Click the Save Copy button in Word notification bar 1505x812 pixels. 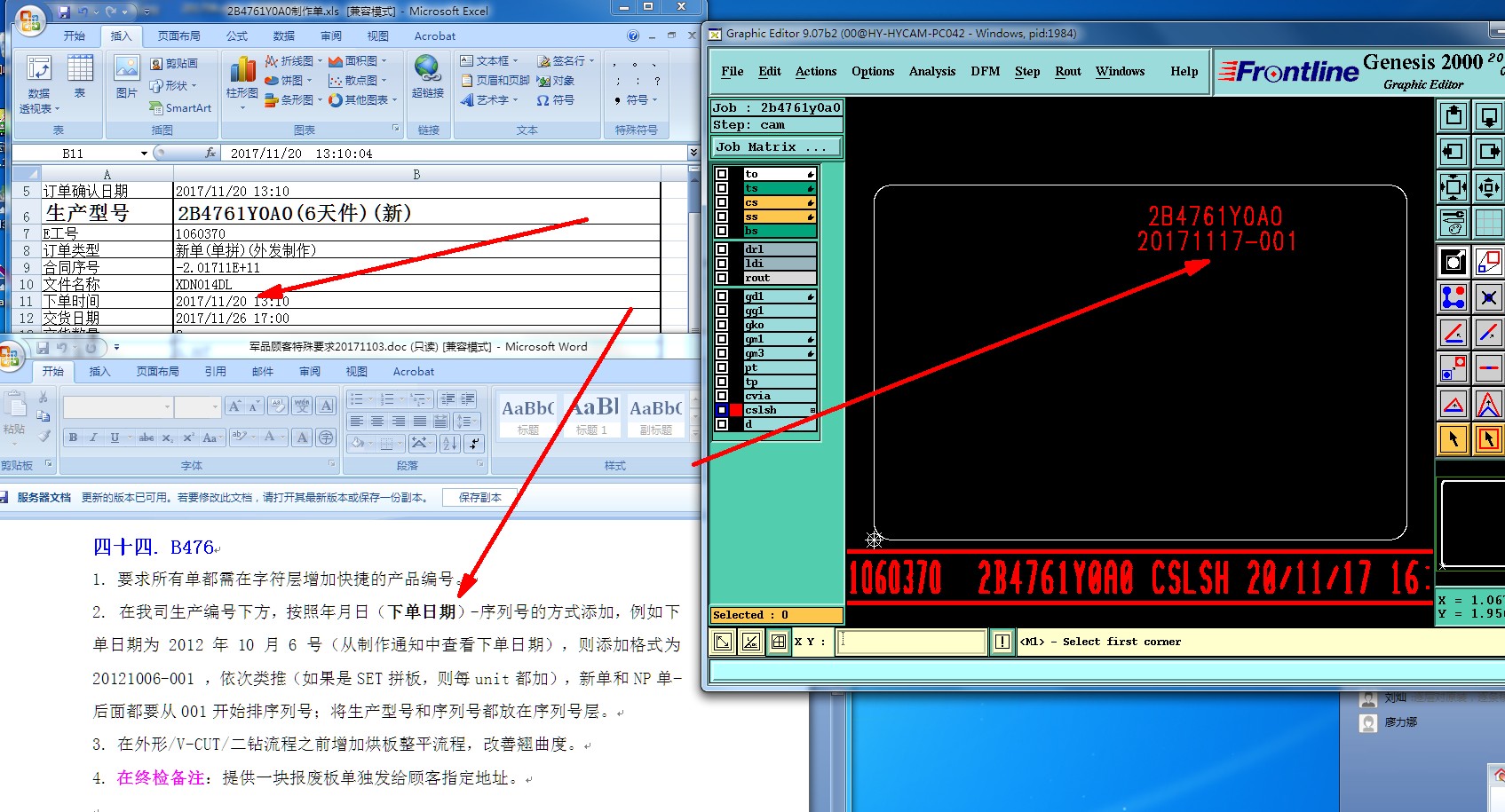[479, 498]
